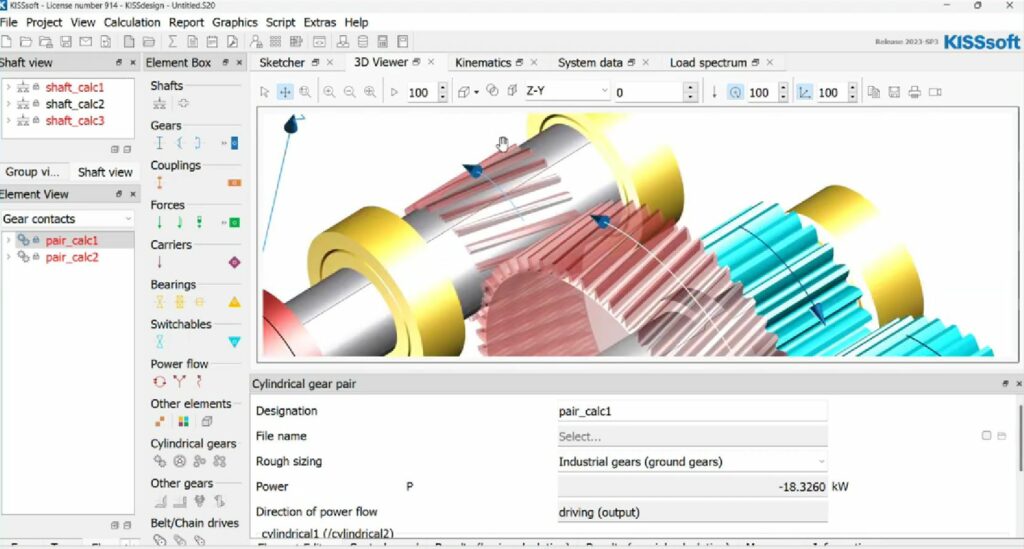Click the Designation input field showing pair_calc1
This screenshot has width=1024, height=549.
click(692, 411)
